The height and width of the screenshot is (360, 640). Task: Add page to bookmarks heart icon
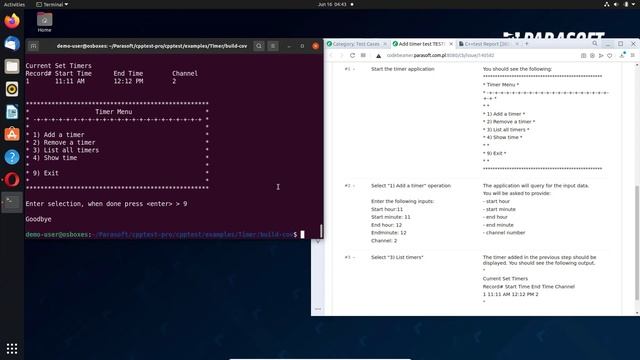point(610,56)
